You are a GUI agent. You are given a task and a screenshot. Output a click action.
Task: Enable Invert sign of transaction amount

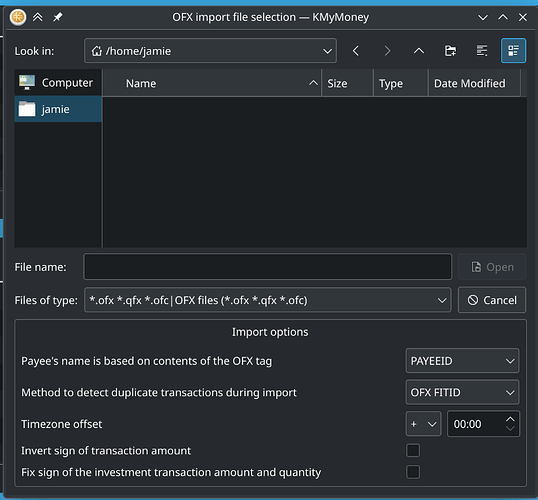(x=413, y=450)
